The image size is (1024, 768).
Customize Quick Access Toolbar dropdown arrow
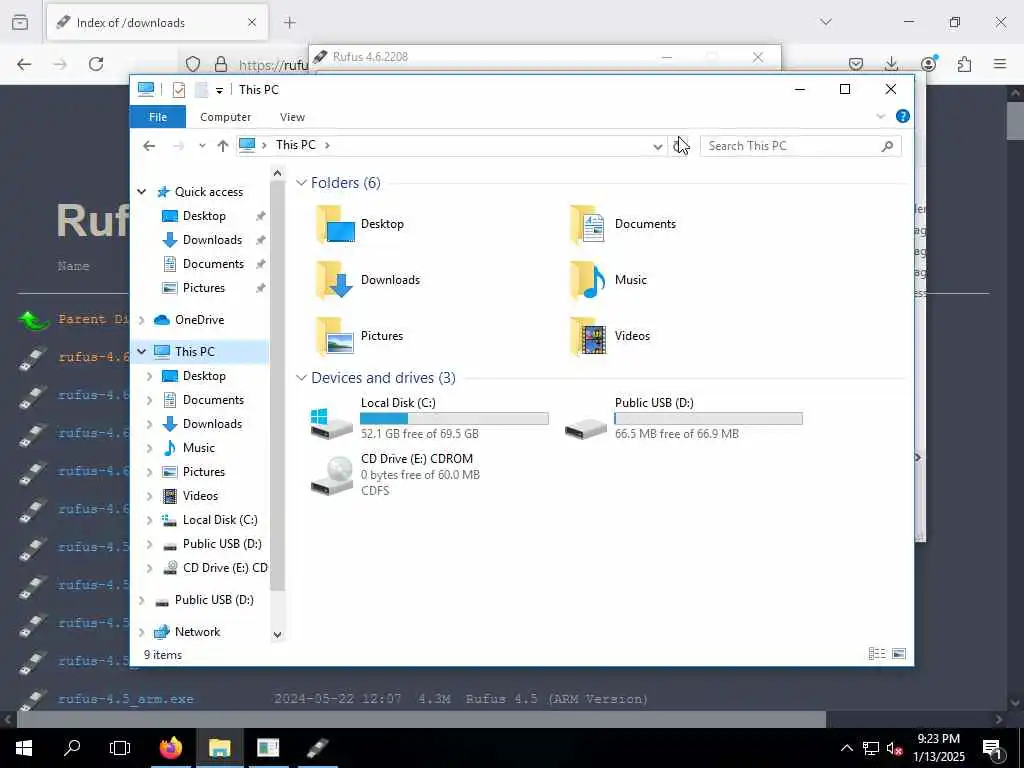tap(219, 91)
